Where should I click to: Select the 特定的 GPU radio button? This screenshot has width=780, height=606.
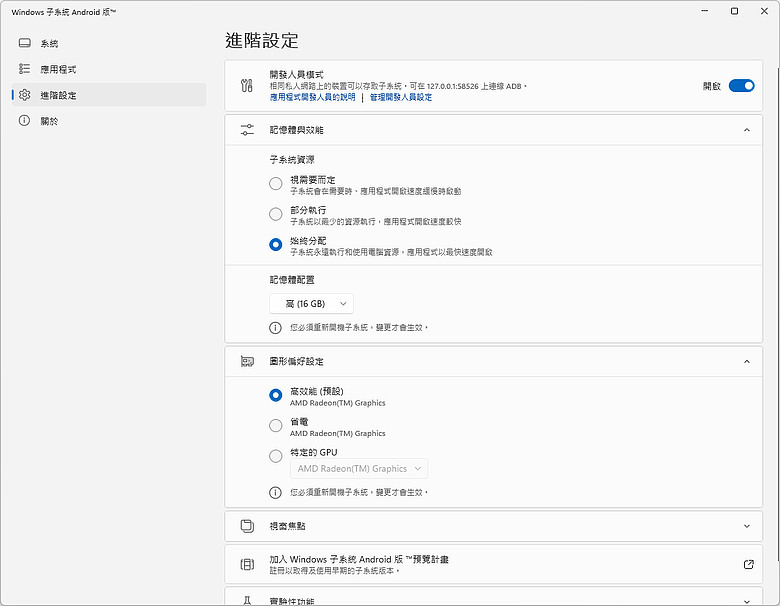276,456
